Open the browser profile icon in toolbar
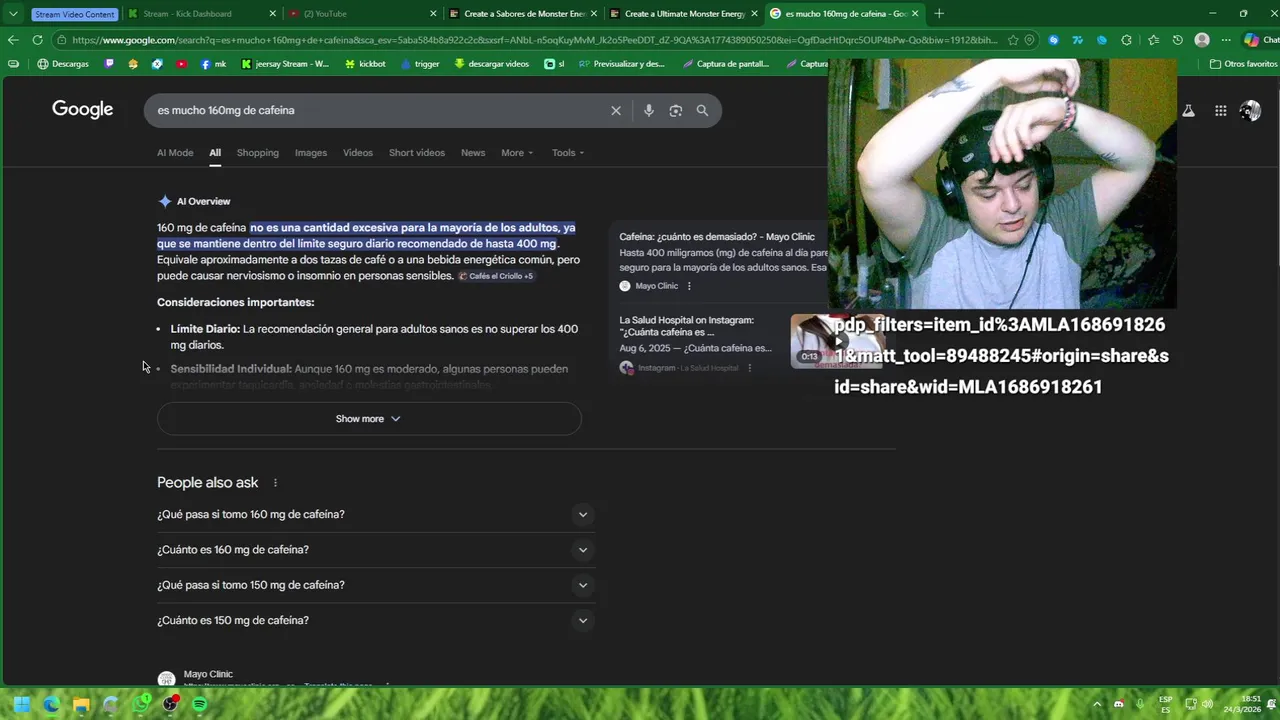 pos(1202,40)
